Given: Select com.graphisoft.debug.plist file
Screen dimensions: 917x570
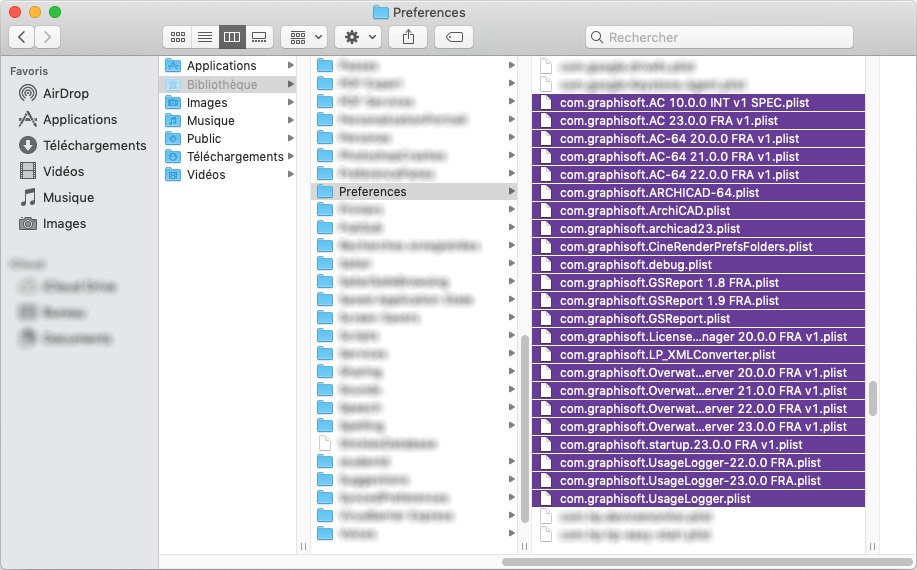Looking at the screenshot, I should (x=698, y=265).
